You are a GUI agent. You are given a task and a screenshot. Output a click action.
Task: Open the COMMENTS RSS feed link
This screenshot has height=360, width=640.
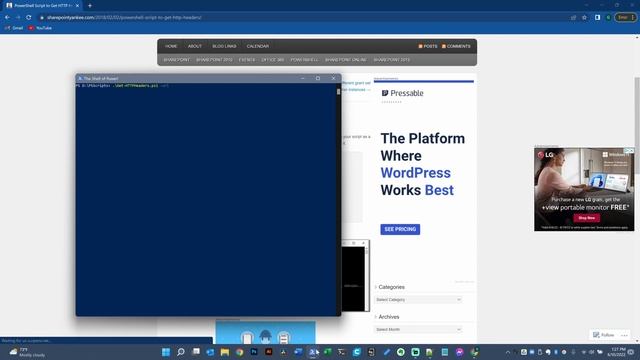(456, 47)
